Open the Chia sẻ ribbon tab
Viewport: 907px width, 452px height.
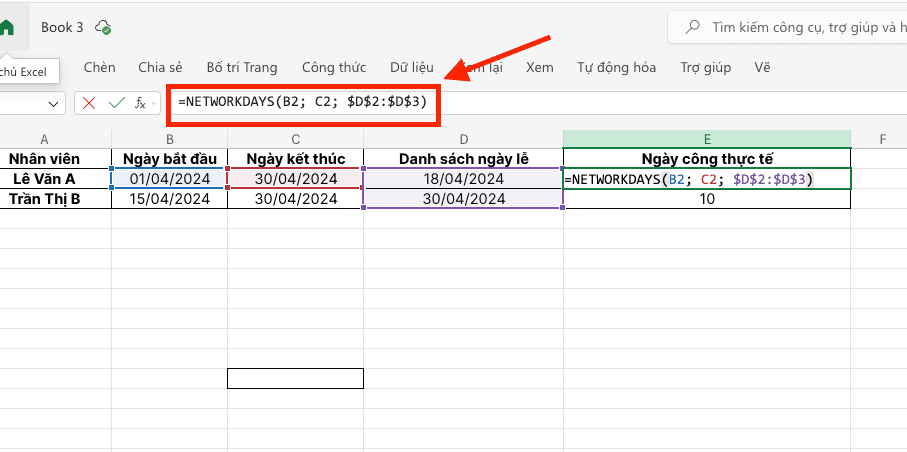point(160,68)
